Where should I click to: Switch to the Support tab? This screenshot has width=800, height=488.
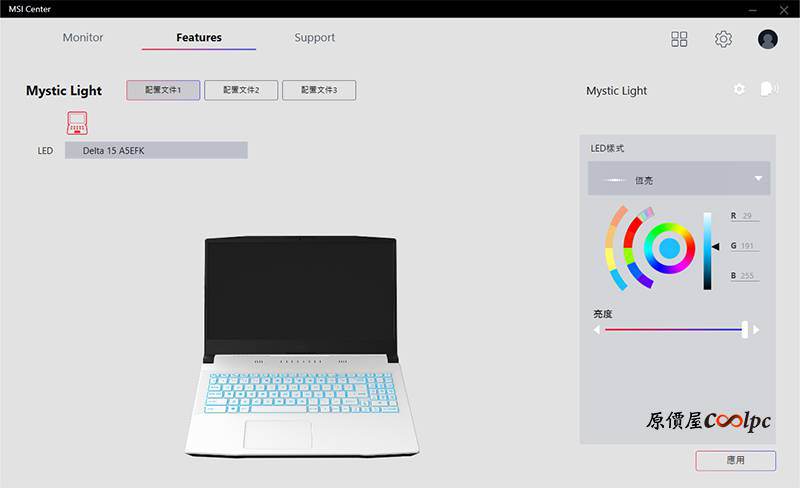coord(314,38)
